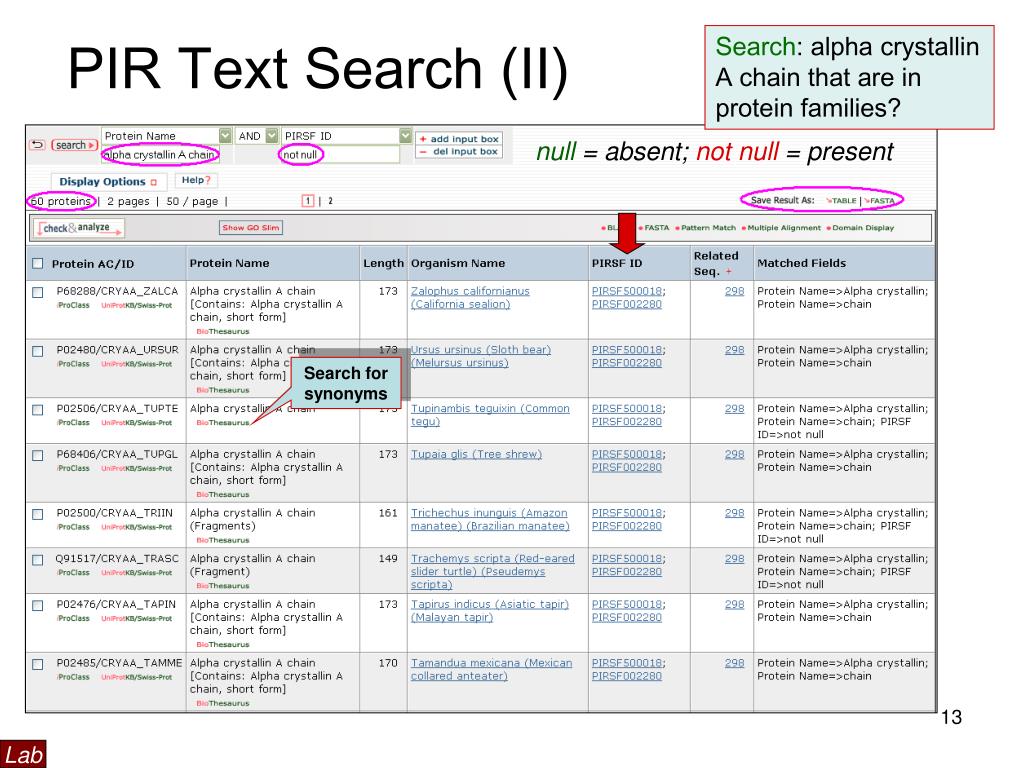Open the Protein Name field dropdown

pos(225,135)
